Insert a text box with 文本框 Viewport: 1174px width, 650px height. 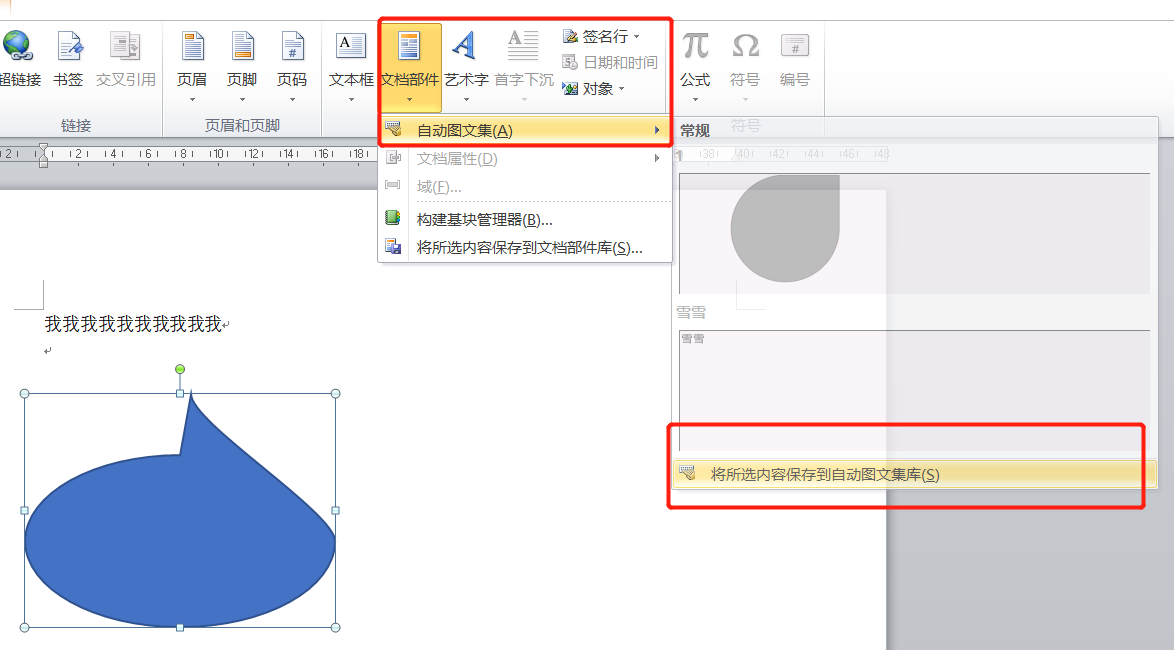(x=351, y=46)
